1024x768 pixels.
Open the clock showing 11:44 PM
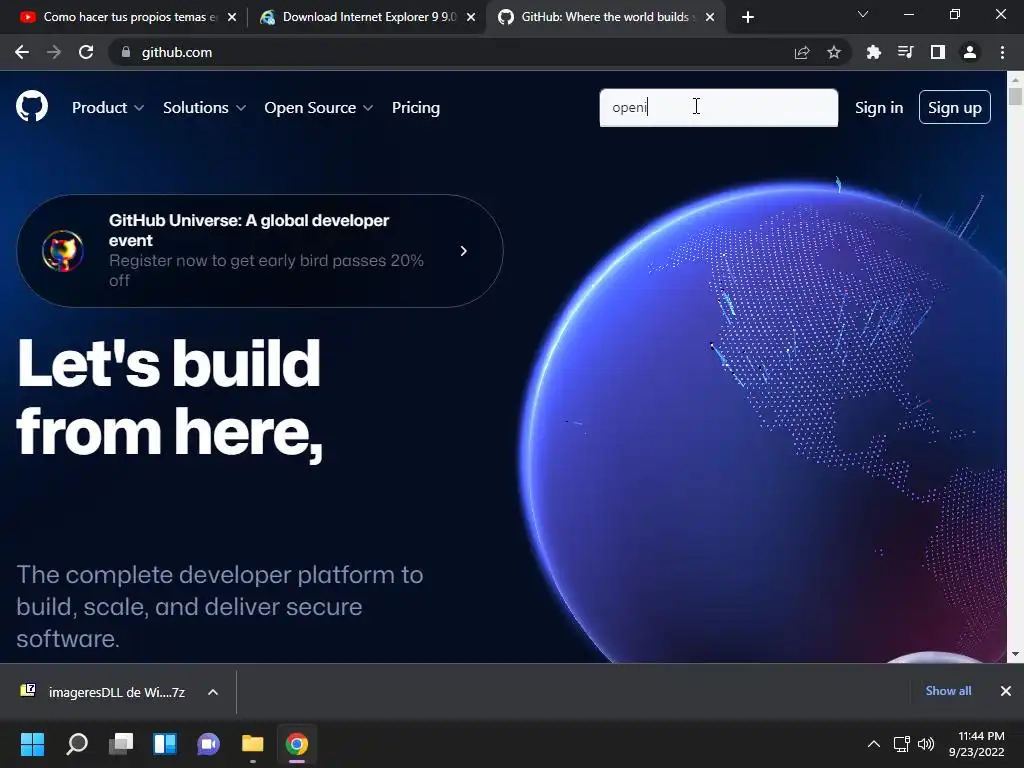click(976, 744)
